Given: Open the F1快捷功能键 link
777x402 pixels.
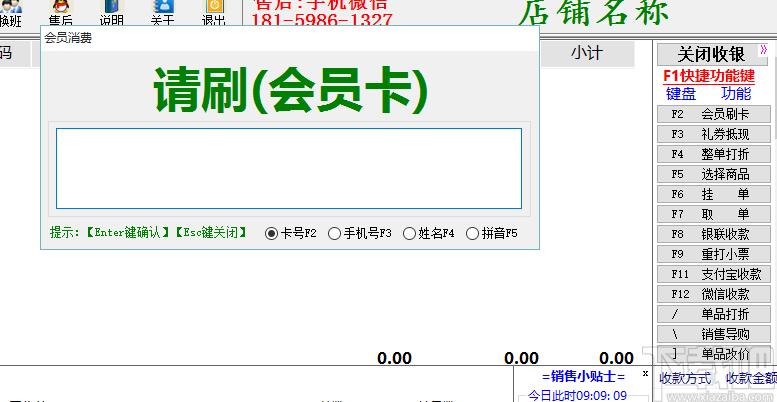Looking at the screenshot, I should pyautogui.click(x=709, y=76).
